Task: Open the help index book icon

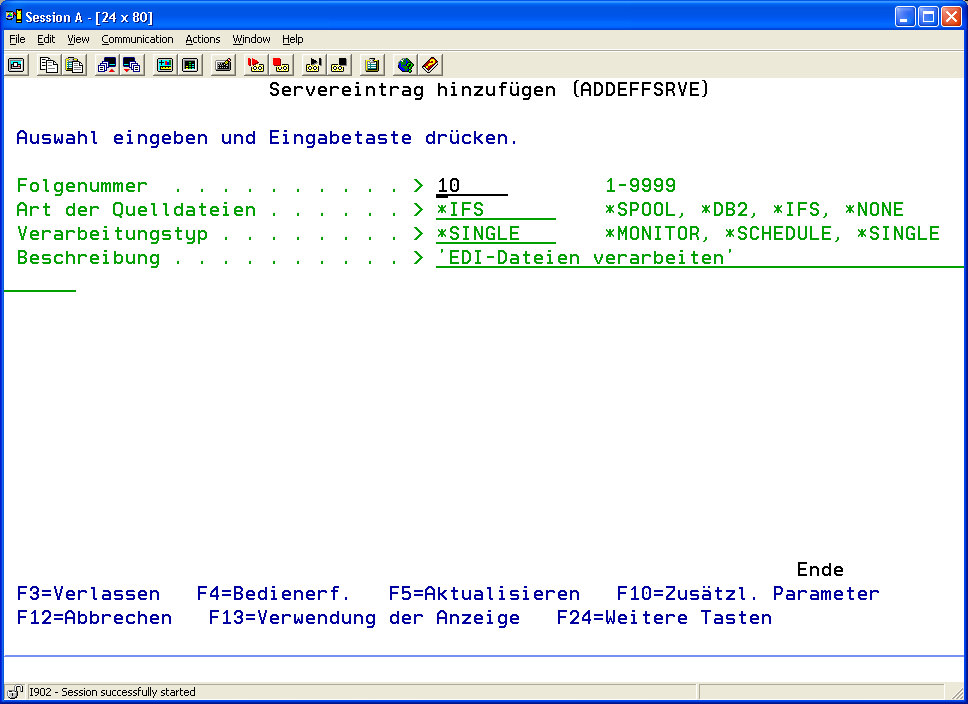Action: coord(430,65)
